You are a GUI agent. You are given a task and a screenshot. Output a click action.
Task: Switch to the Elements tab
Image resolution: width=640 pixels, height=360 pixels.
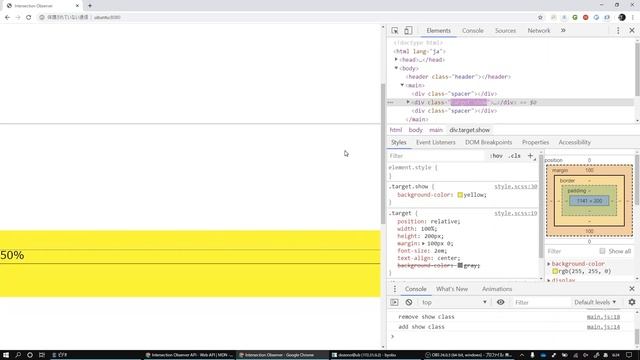438,31
